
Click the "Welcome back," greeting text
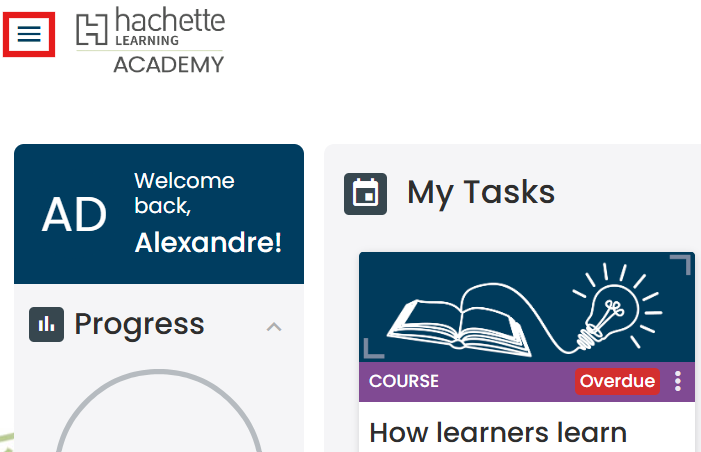click(184, 193)
